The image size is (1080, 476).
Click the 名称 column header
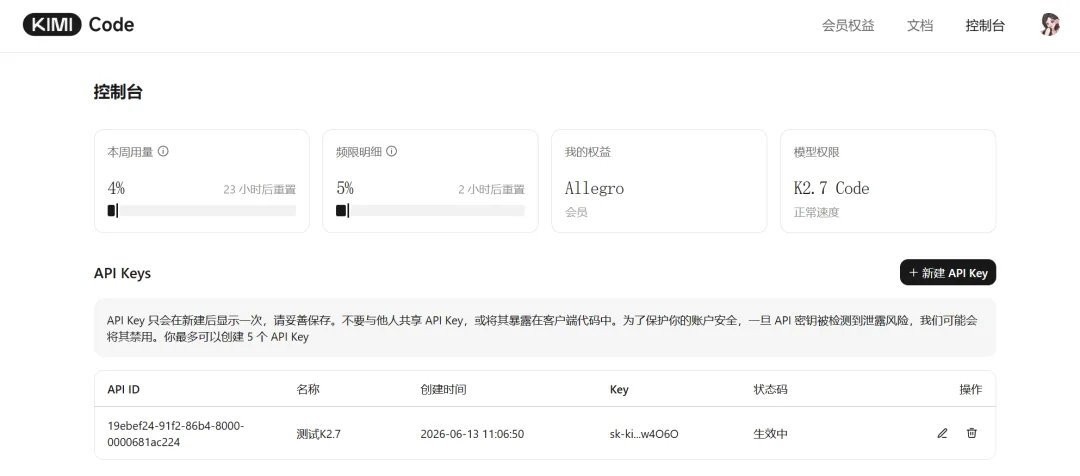[308, 389]
